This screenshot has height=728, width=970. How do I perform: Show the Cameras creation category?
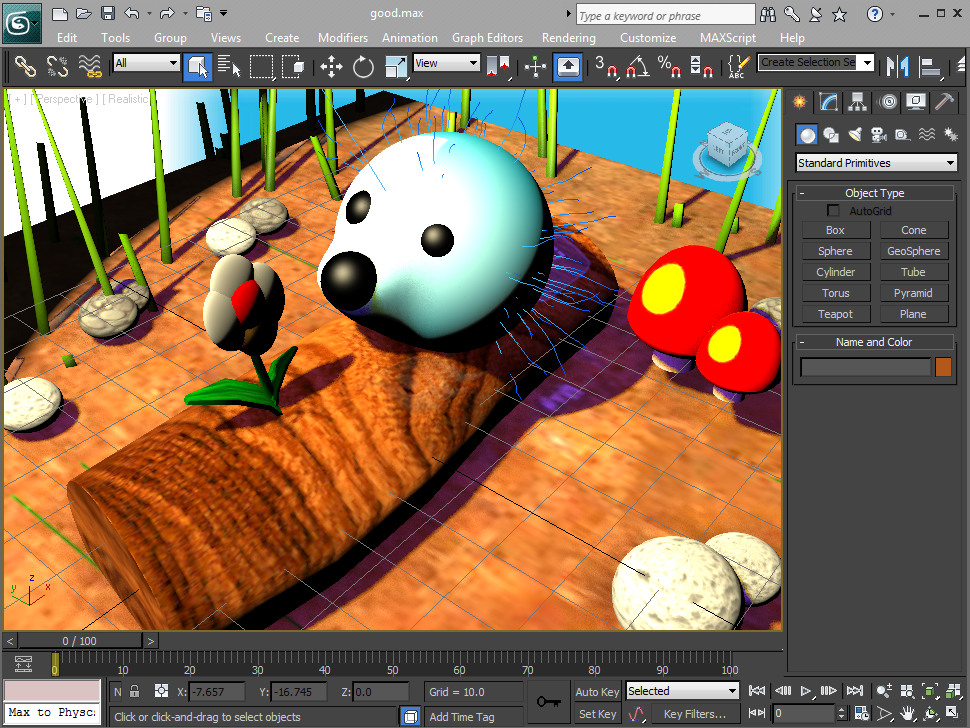tap(878, 134)
